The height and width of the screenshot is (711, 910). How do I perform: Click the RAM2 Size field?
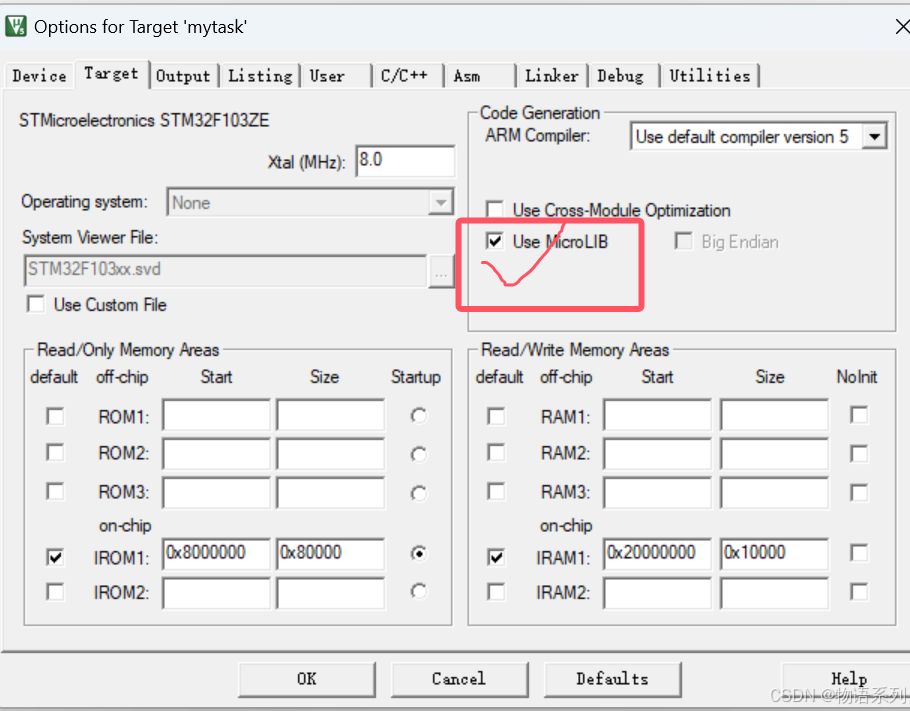click(774, 453)
